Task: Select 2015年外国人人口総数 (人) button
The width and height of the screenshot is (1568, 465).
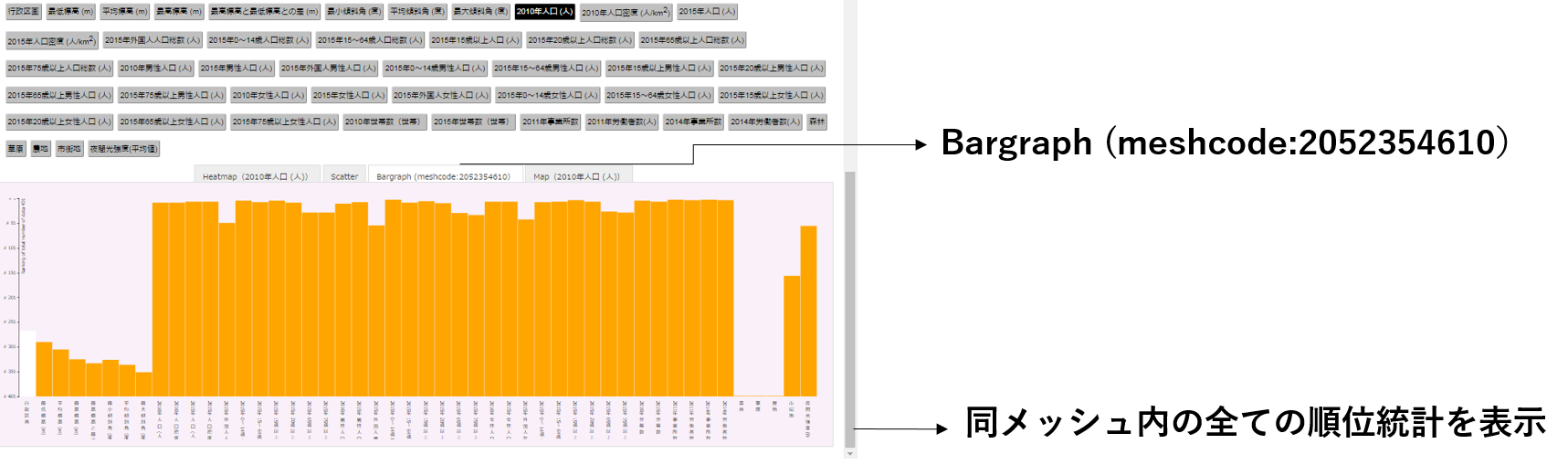Action: click(x=152, y=40)
